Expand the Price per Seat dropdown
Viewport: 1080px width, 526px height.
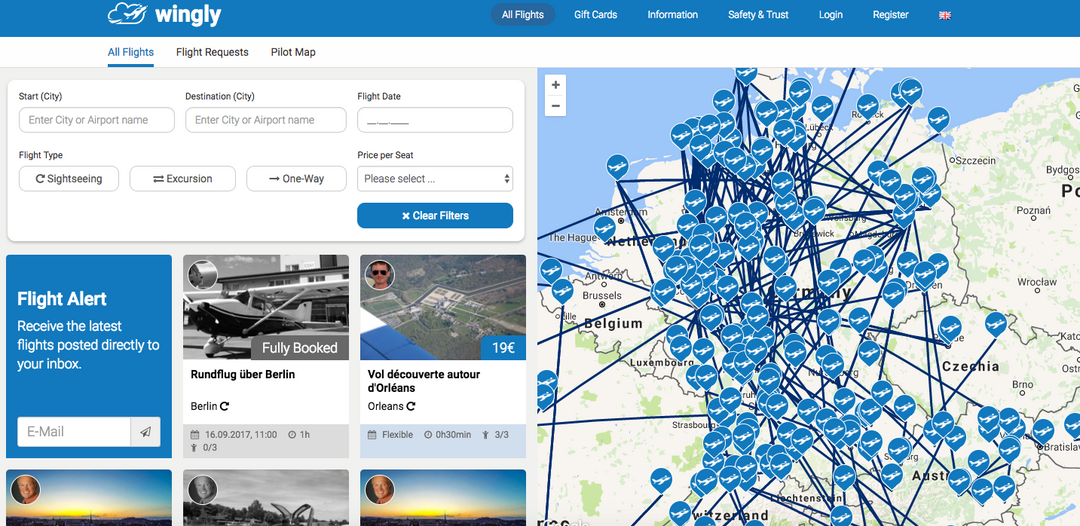(x=435, y=179)
